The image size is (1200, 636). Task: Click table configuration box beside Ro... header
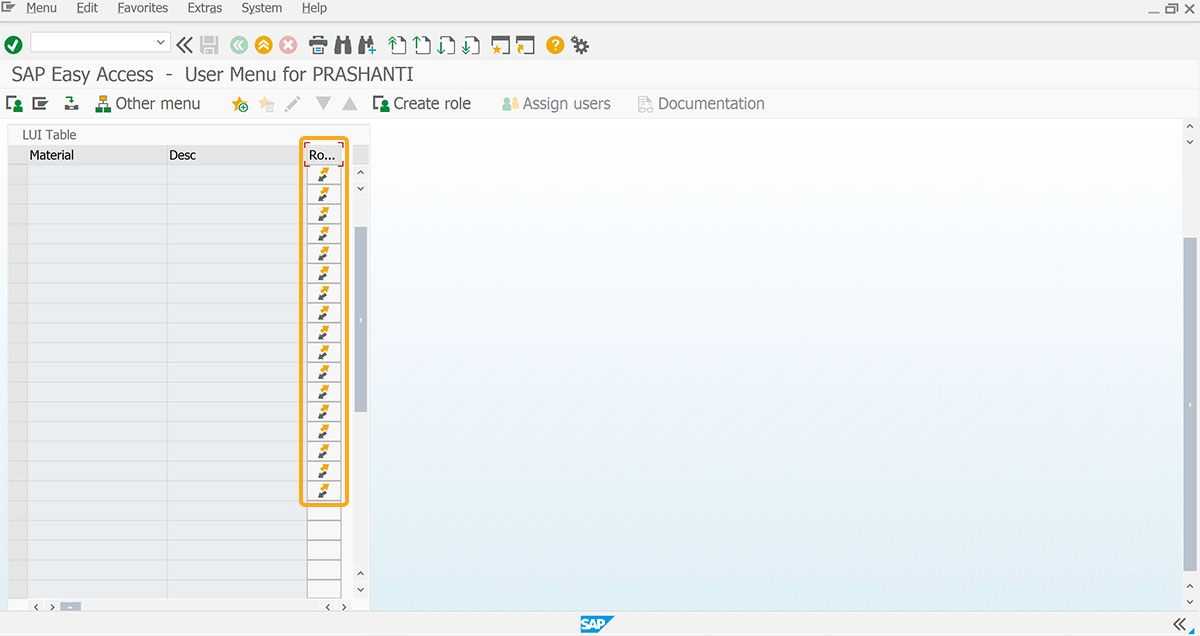point(361,155)
